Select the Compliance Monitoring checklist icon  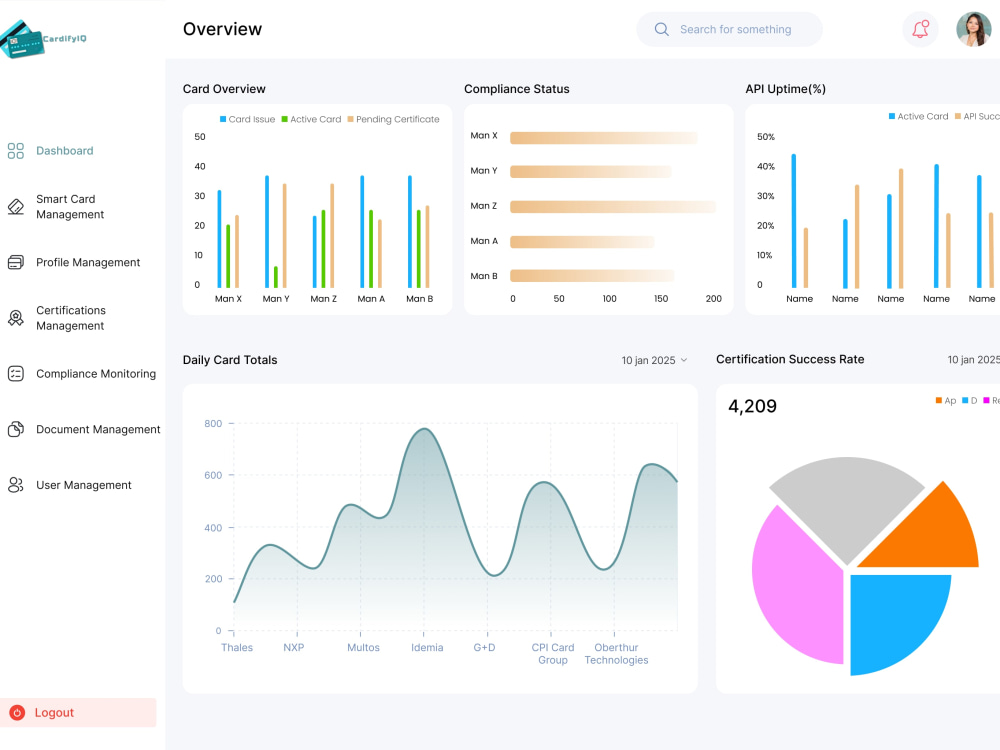click(15, 373)
